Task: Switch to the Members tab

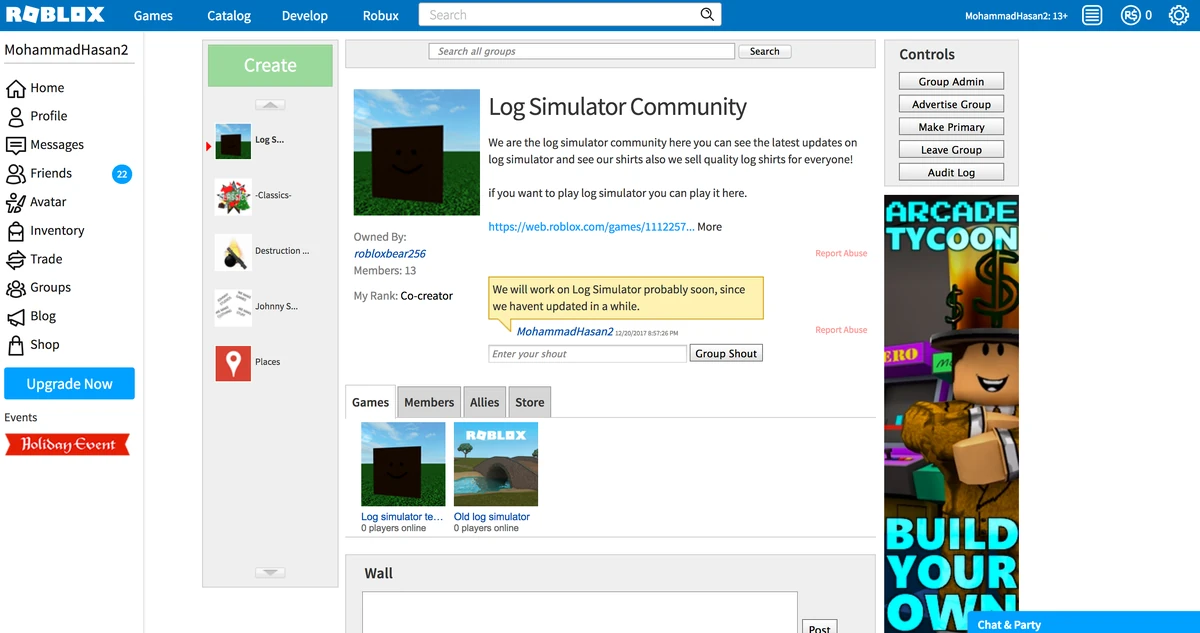Action: [x=428, y=401]
